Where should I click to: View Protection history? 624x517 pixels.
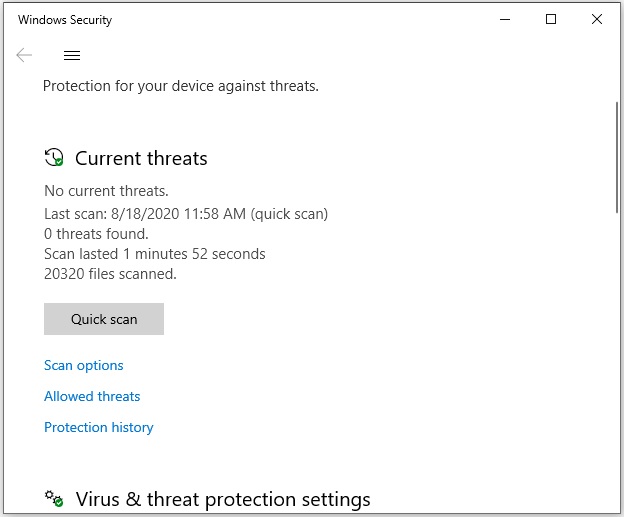point(99,427)
